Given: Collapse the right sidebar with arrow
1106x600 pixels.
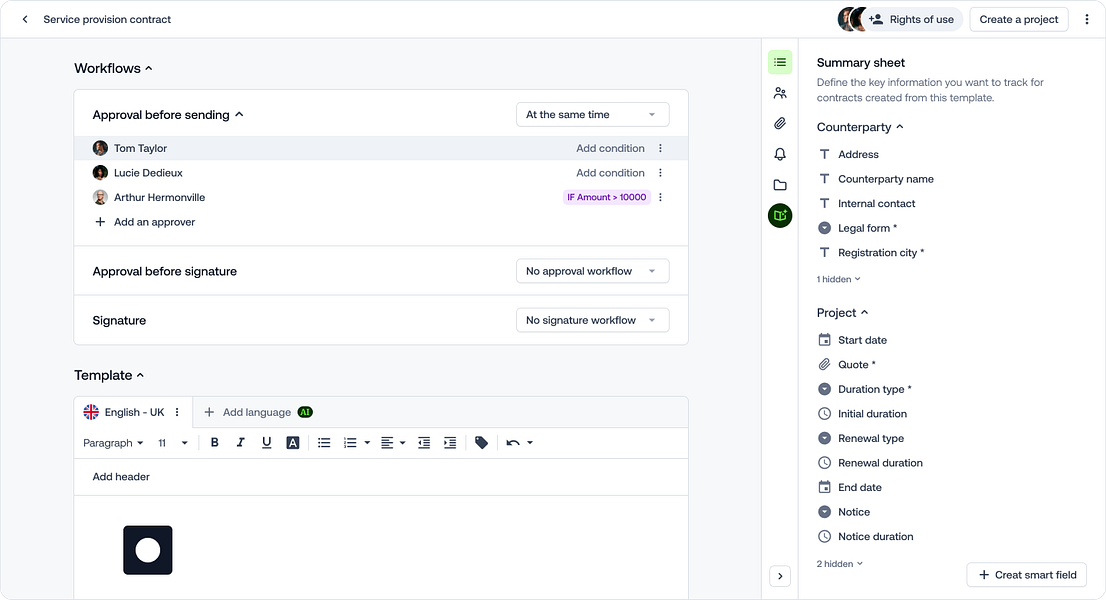Looking at the screenshot, I should (780, 576).
